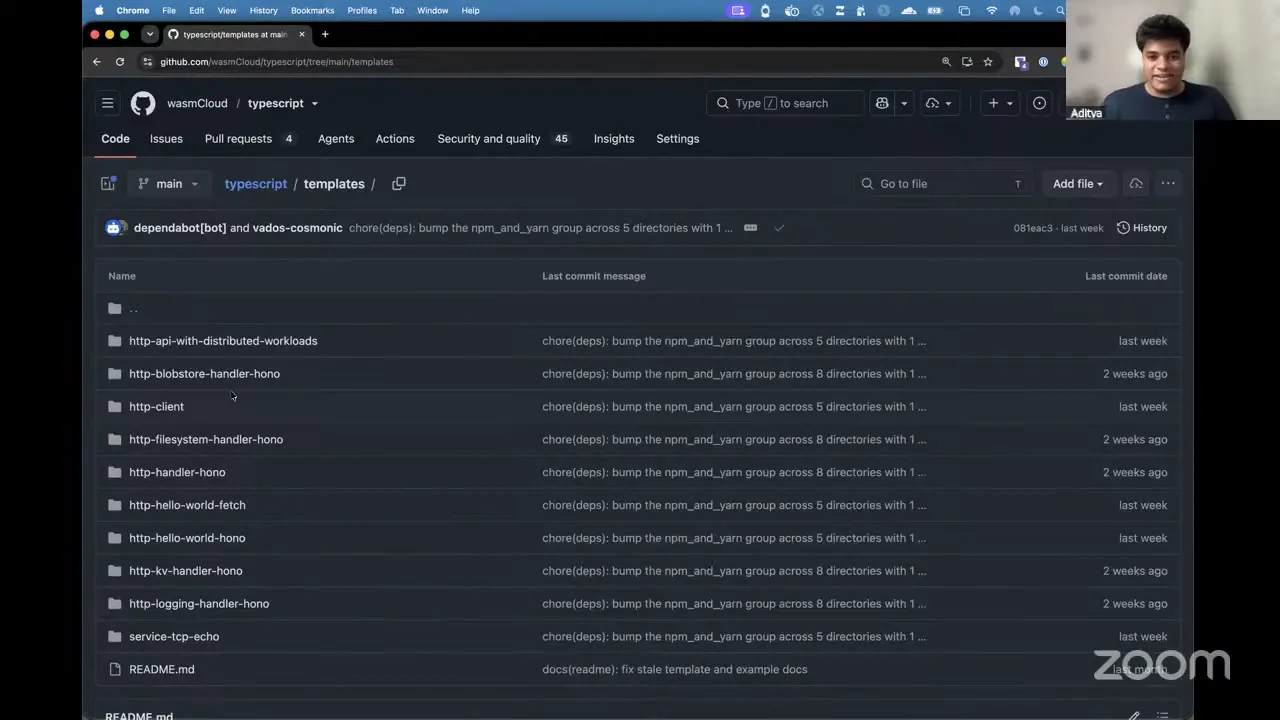Open the Pull requests tab
This screenshot has width=1280, height=720.
[249, 139]
